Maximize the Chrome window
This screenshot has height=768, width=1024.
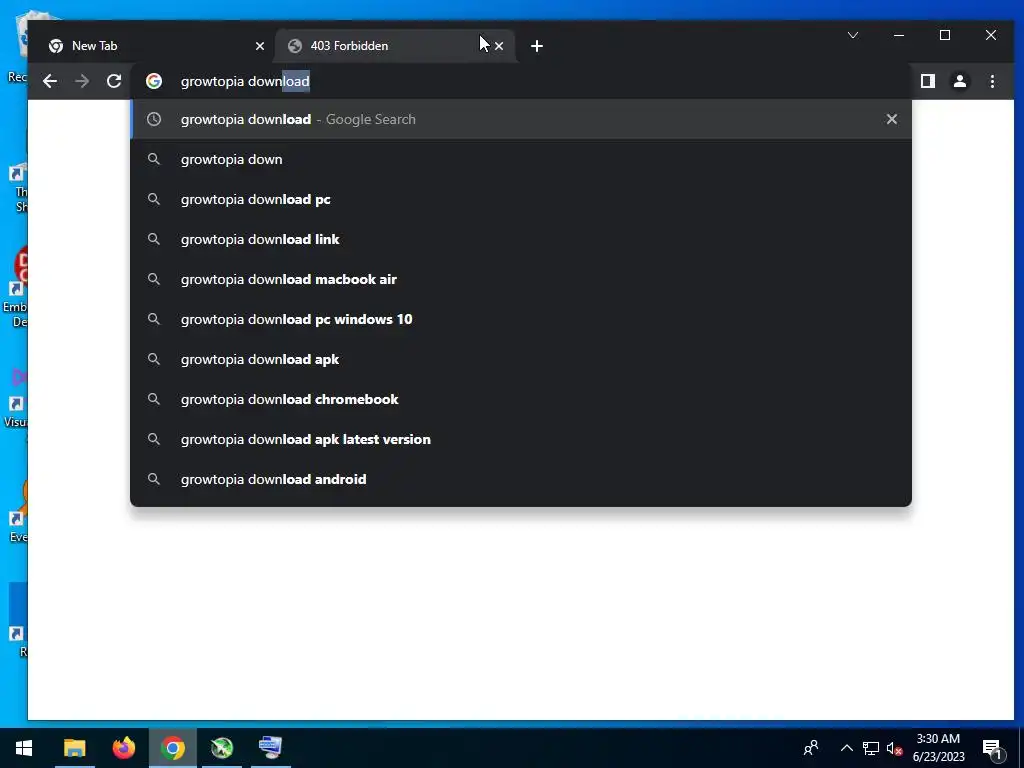944,35
